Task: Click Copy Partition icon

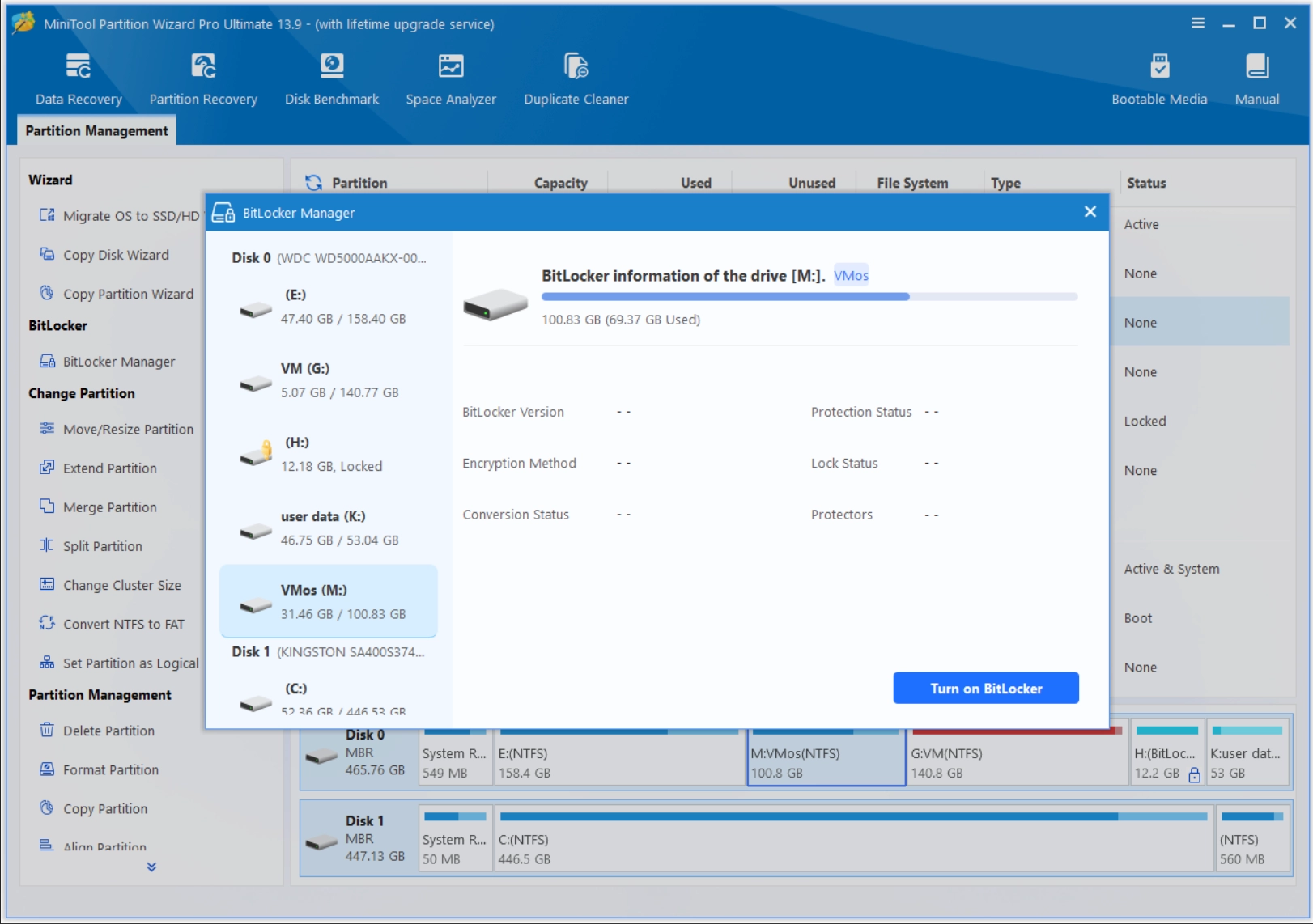Action: click(47, 807)
